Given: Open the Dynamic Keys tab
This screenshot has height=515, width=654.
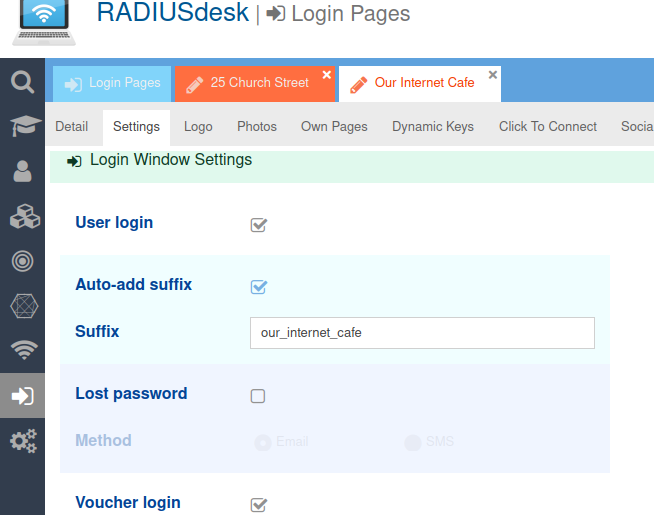Looking at the screenshot, I should 433,127.
